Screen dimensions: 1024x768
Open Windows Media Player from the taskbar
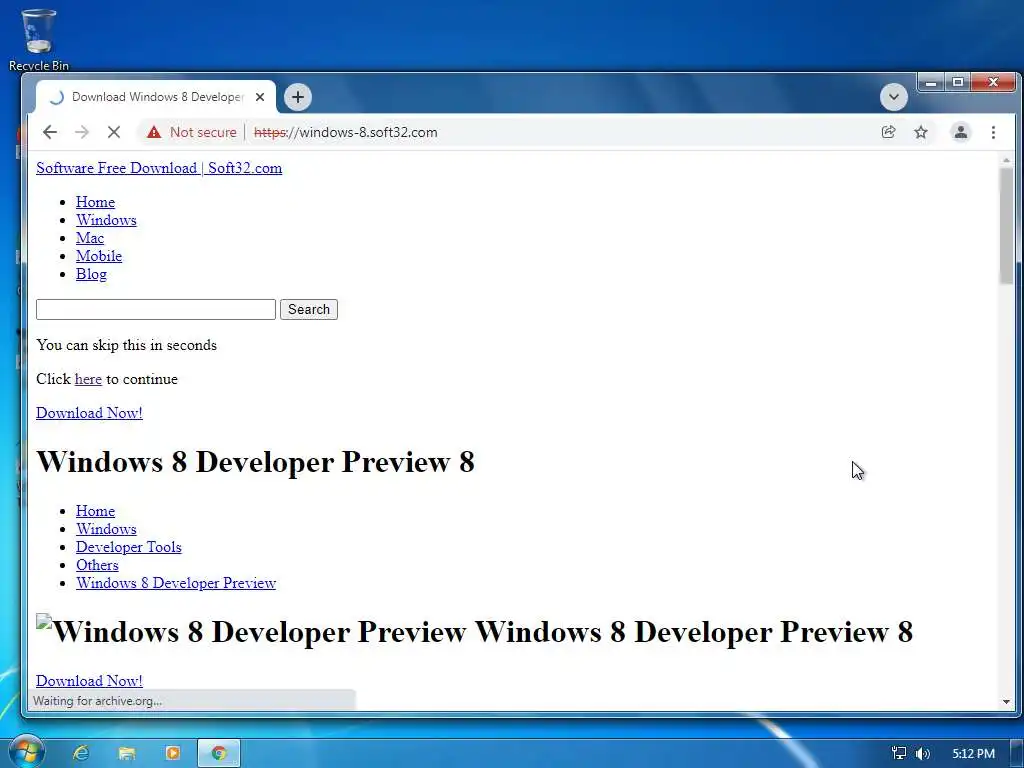coord(172,753)
